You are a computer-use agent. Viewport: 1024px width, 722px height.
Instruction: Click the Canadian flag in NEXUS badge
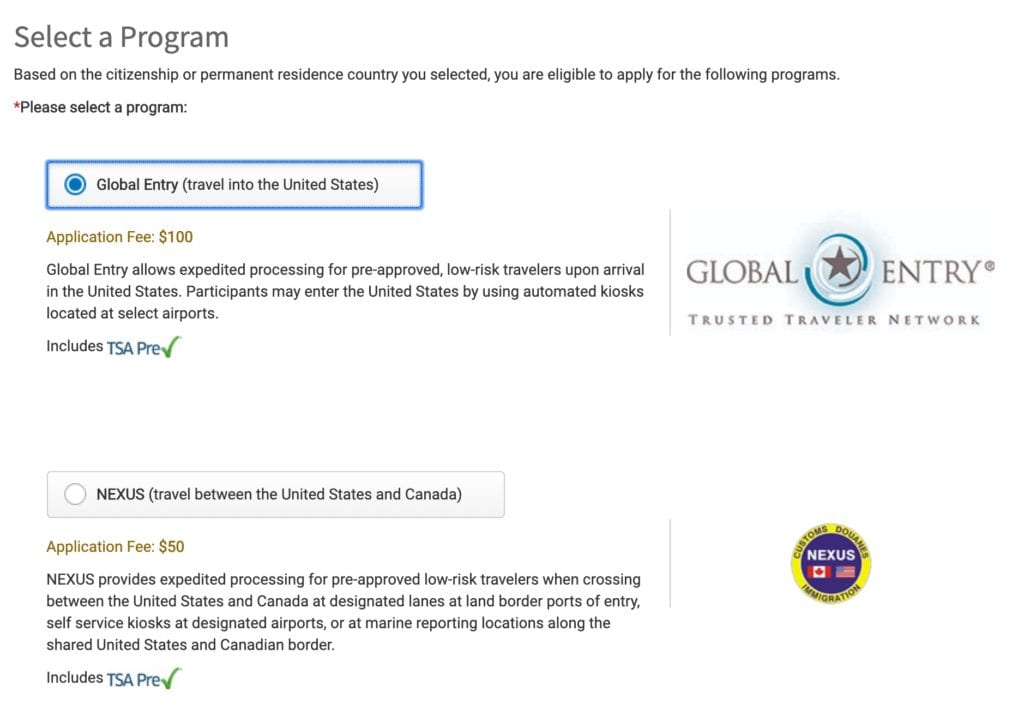[x=819, y=572]
